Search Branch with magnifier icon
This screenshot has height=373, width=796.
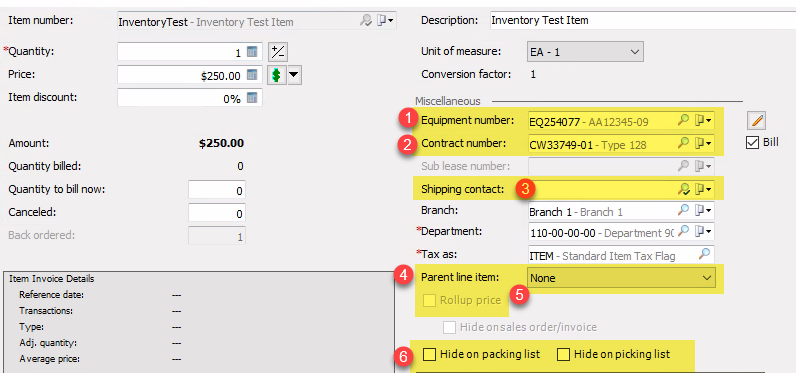[x=684, y=209]
